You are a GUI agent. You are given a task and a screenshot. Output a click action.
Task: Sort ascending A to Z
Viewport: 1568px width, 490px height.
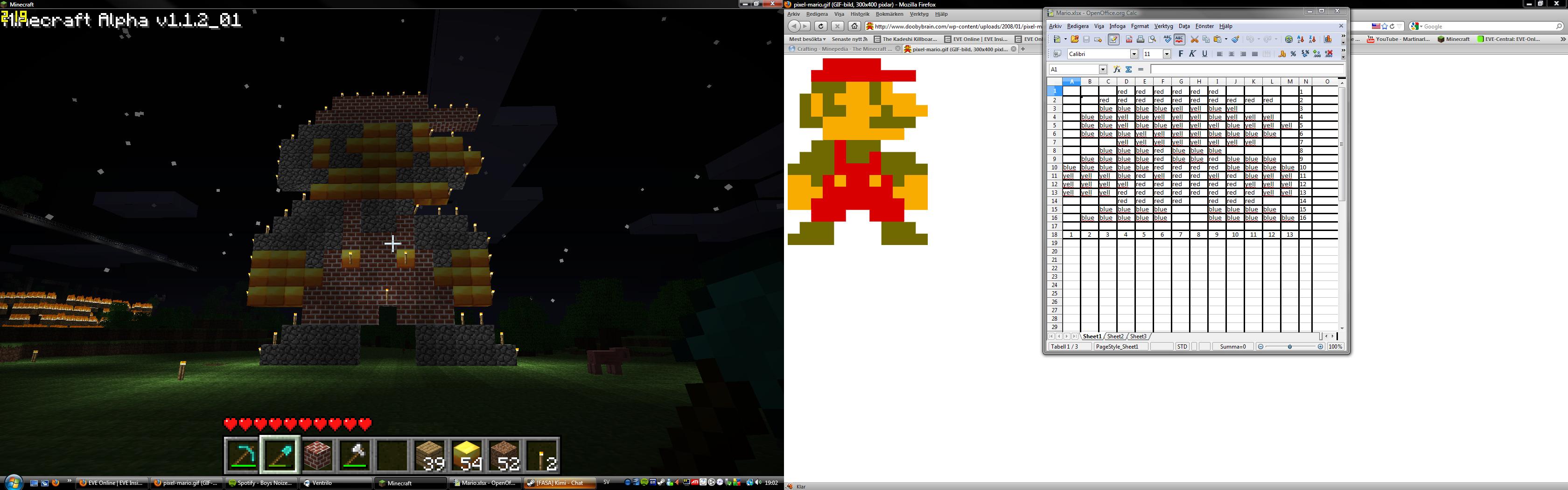(1301, 40)
